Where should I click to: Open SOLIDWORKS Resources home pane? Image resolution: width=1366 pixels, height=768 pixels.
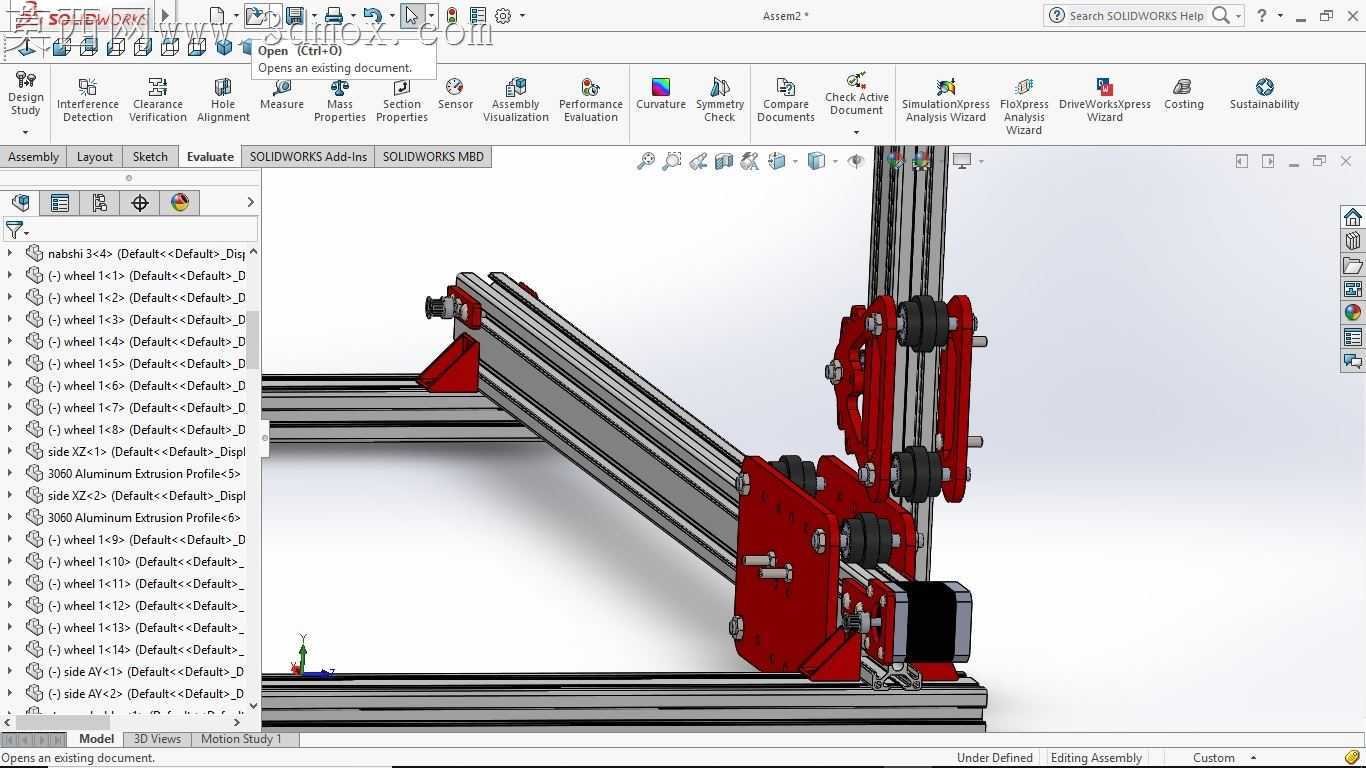click(x=1353, y=217)
